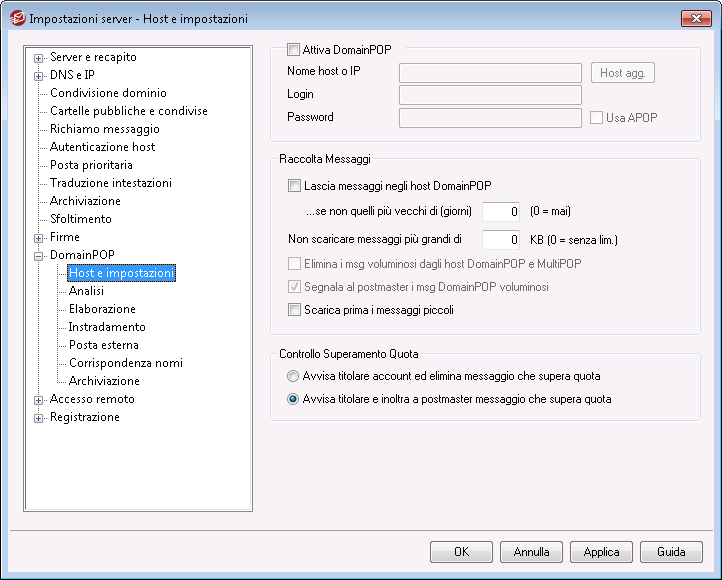722x580 pixels.
Task: Click the Applica button
Action: pos(601,551)
